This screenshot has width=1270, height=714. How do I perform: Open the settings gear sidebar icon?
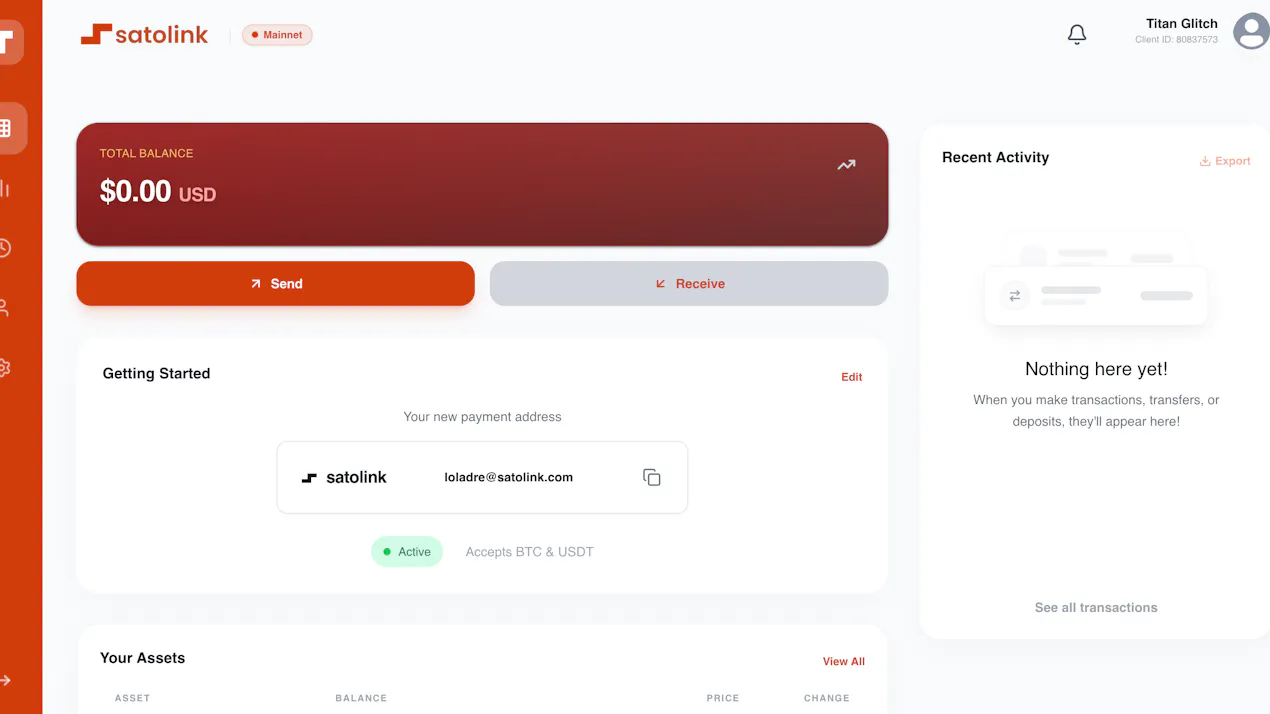tap(5, 368)
